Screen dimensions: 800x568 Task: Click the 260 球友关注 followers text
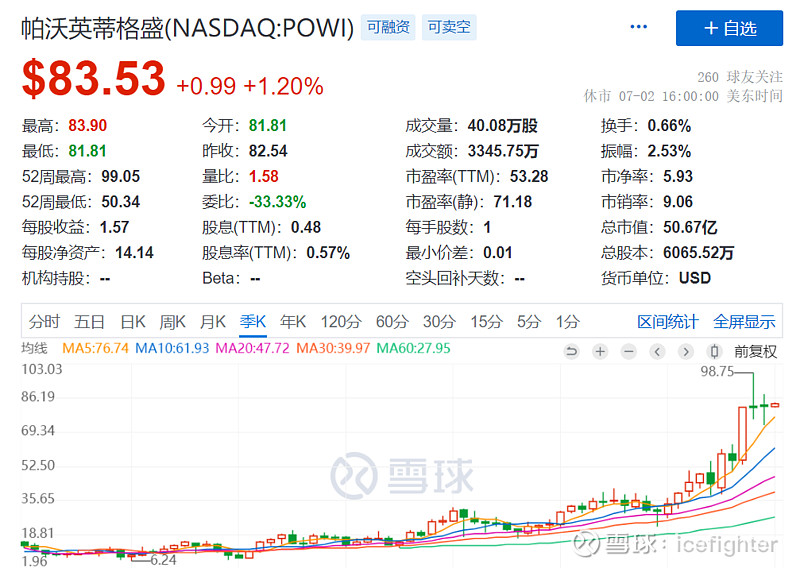[740, 77]
